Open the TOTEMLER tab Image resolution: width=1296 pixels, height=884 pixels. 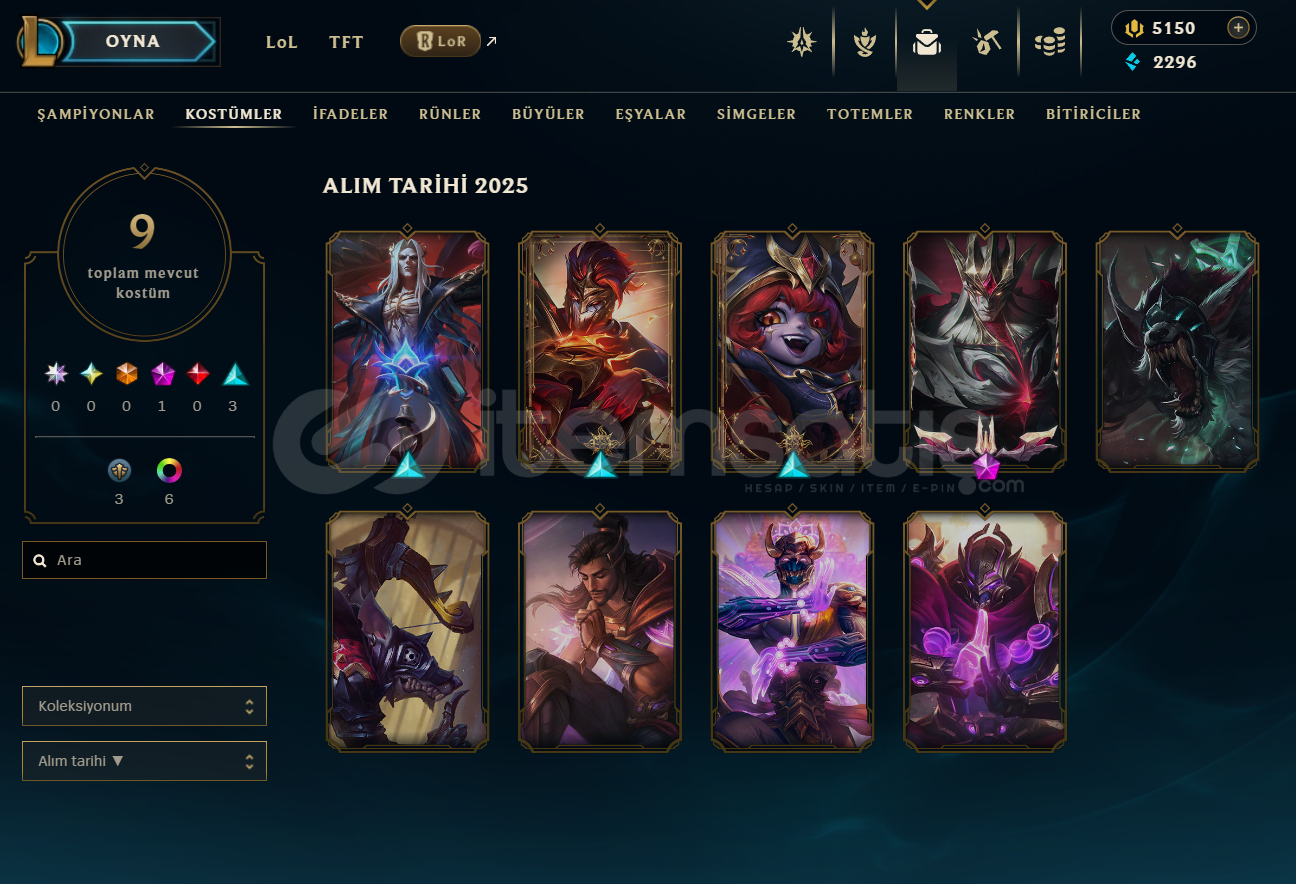click(x=870, y=114)
